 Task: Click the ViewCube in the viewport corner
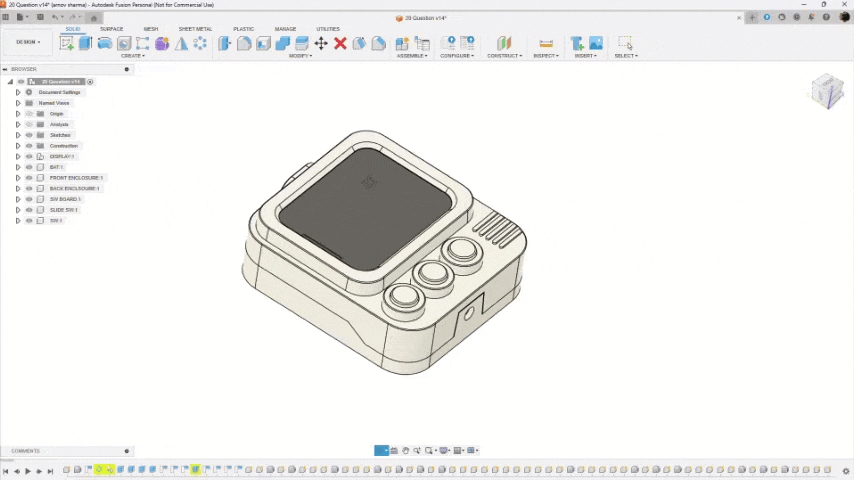tap(827, 92)
